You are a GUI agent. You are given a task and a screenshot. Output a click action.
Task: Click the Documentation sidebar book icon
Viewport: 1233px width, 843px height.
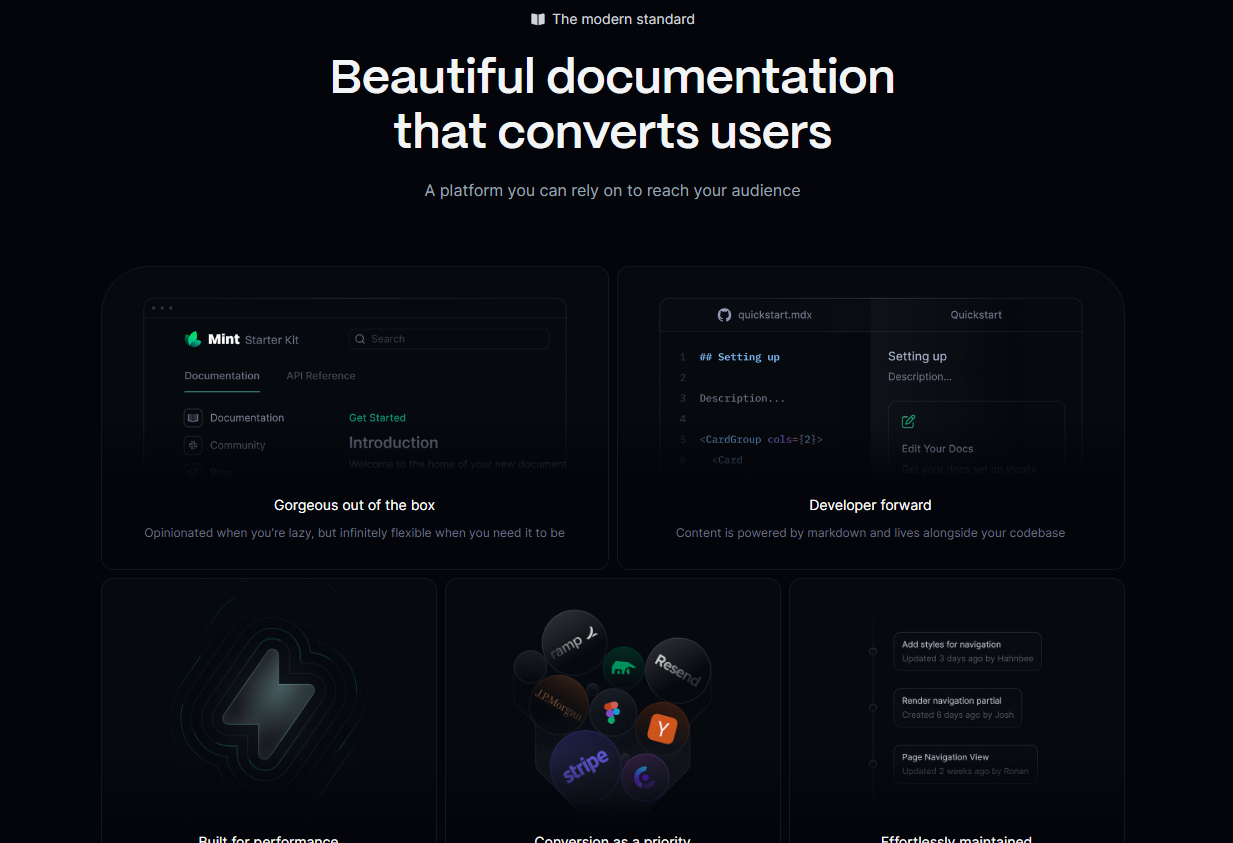[193, 418]
